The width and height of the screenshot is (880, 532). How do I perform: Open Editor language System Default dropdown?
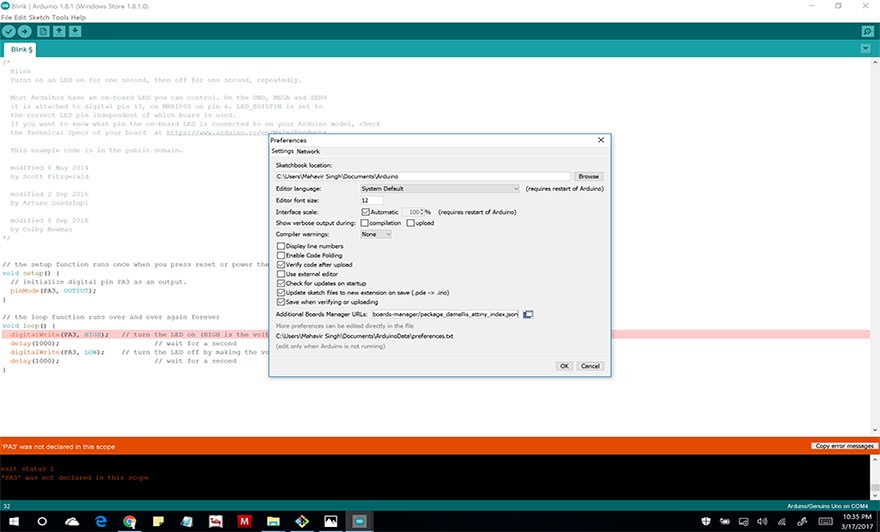click(440, 189)
